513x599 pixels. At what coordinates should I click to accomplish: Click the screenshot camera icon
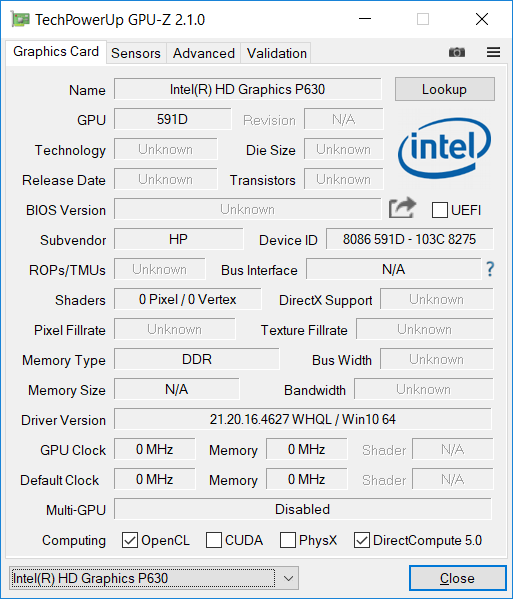(x=457, y=52)
